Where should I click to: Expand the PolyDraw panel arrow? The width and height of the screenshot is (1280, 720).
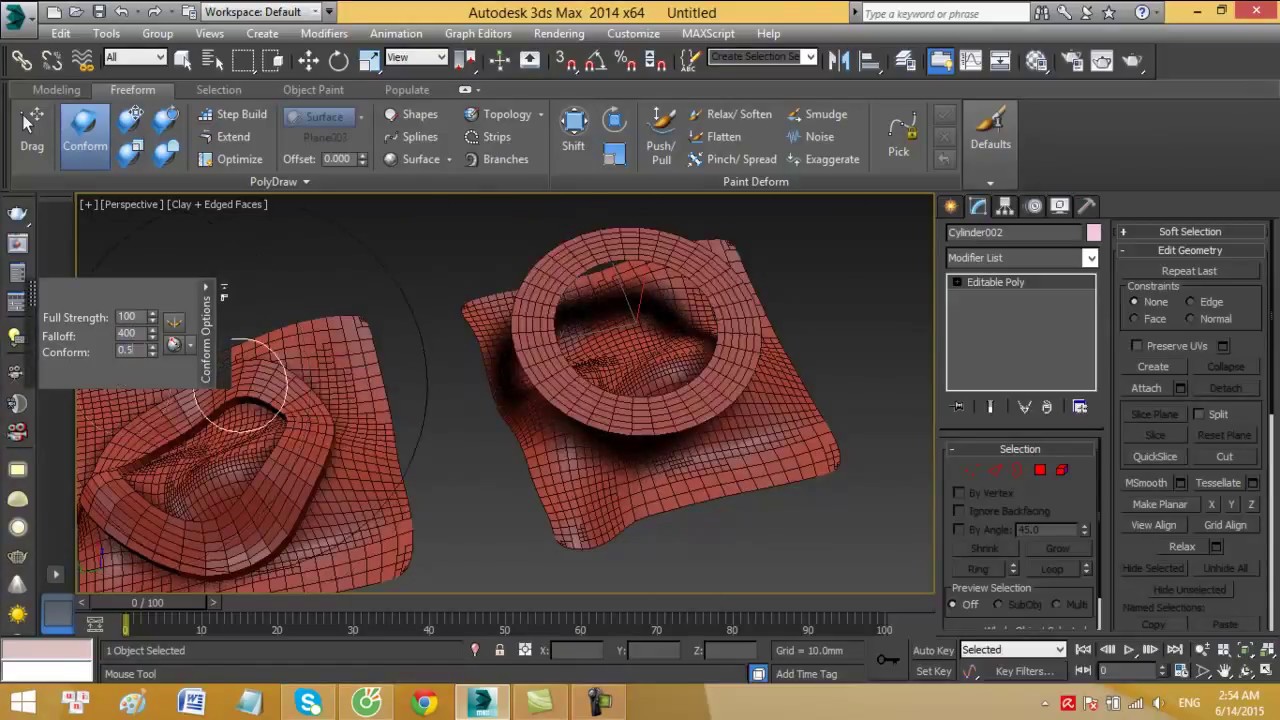click(x=306, y=182)
